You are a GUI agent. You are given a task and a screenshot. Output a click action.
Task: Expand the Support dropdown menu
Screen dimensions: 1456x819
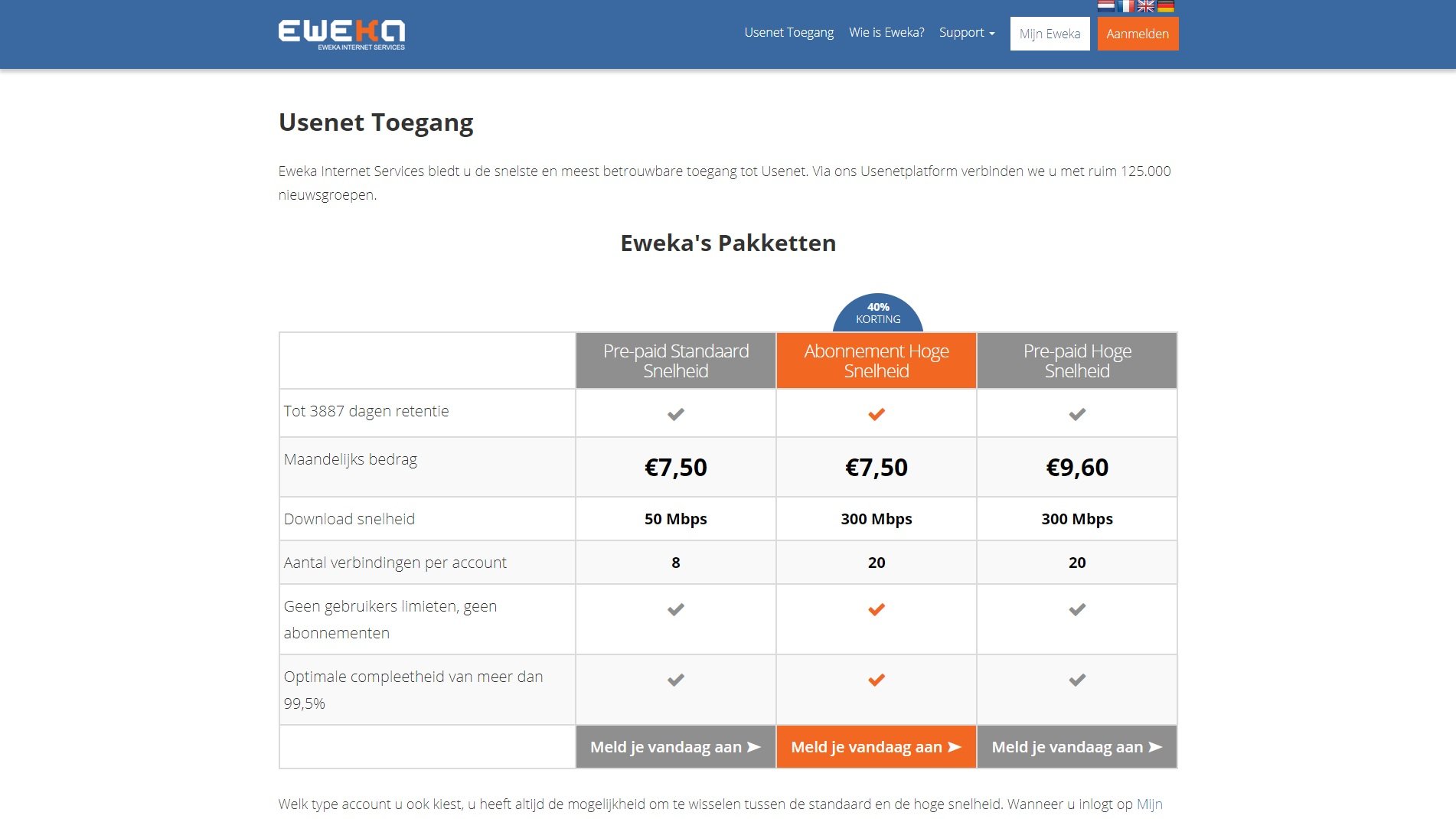pyautogui.click(x=966, y=32)
